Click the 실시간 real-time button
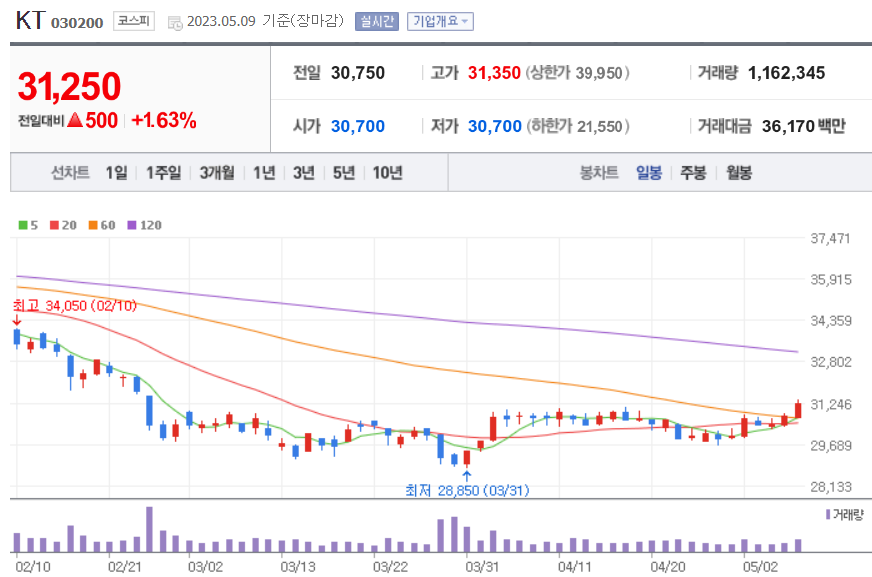The width and height of the screenshot is (872, 577). point(376,22)
